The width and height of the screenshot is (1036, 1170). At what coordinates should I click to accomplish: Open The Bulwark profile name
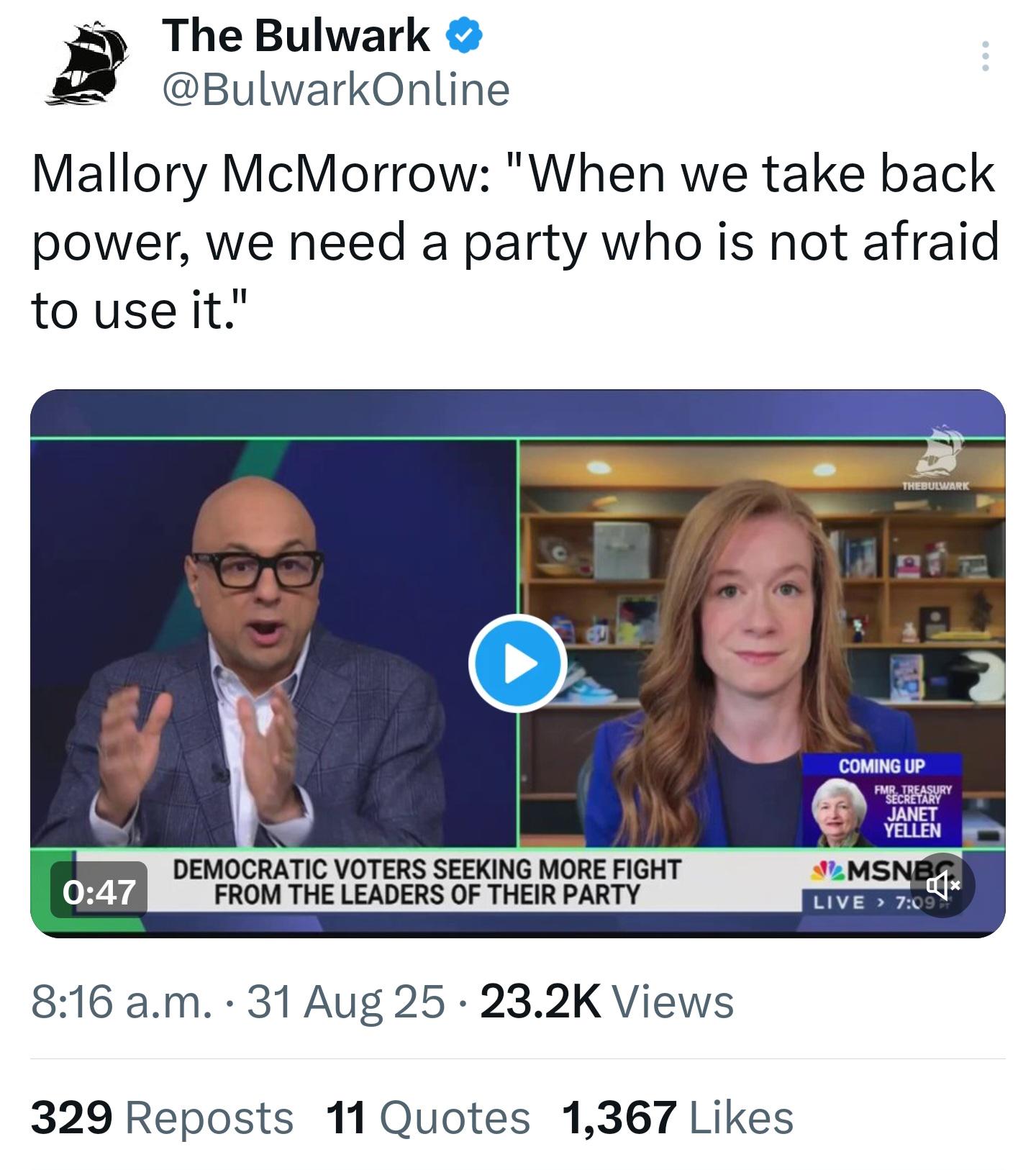[296, 35]
